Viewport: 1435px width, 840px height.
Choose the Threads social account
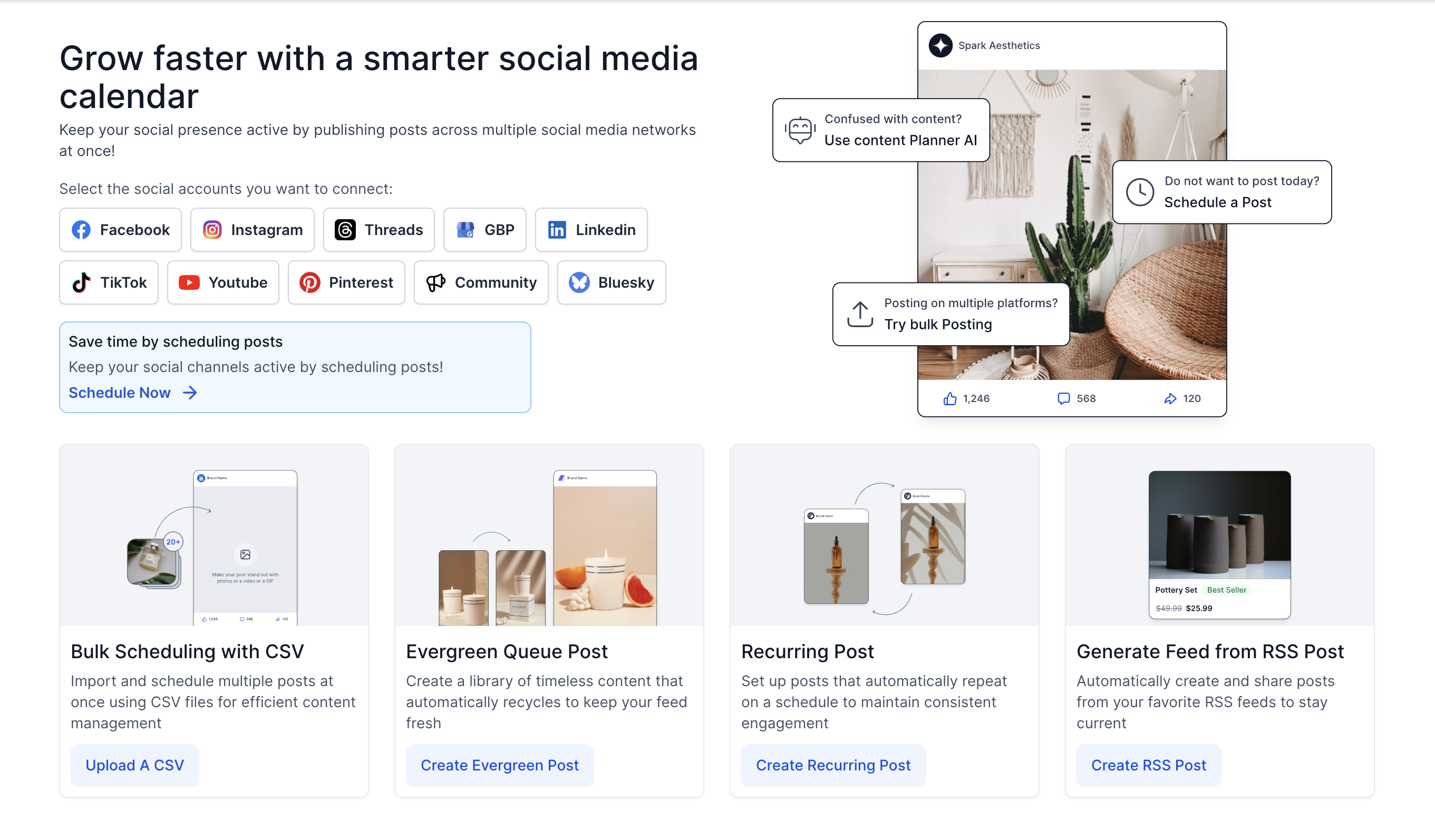pyautogui.click(x=379, y=230)
